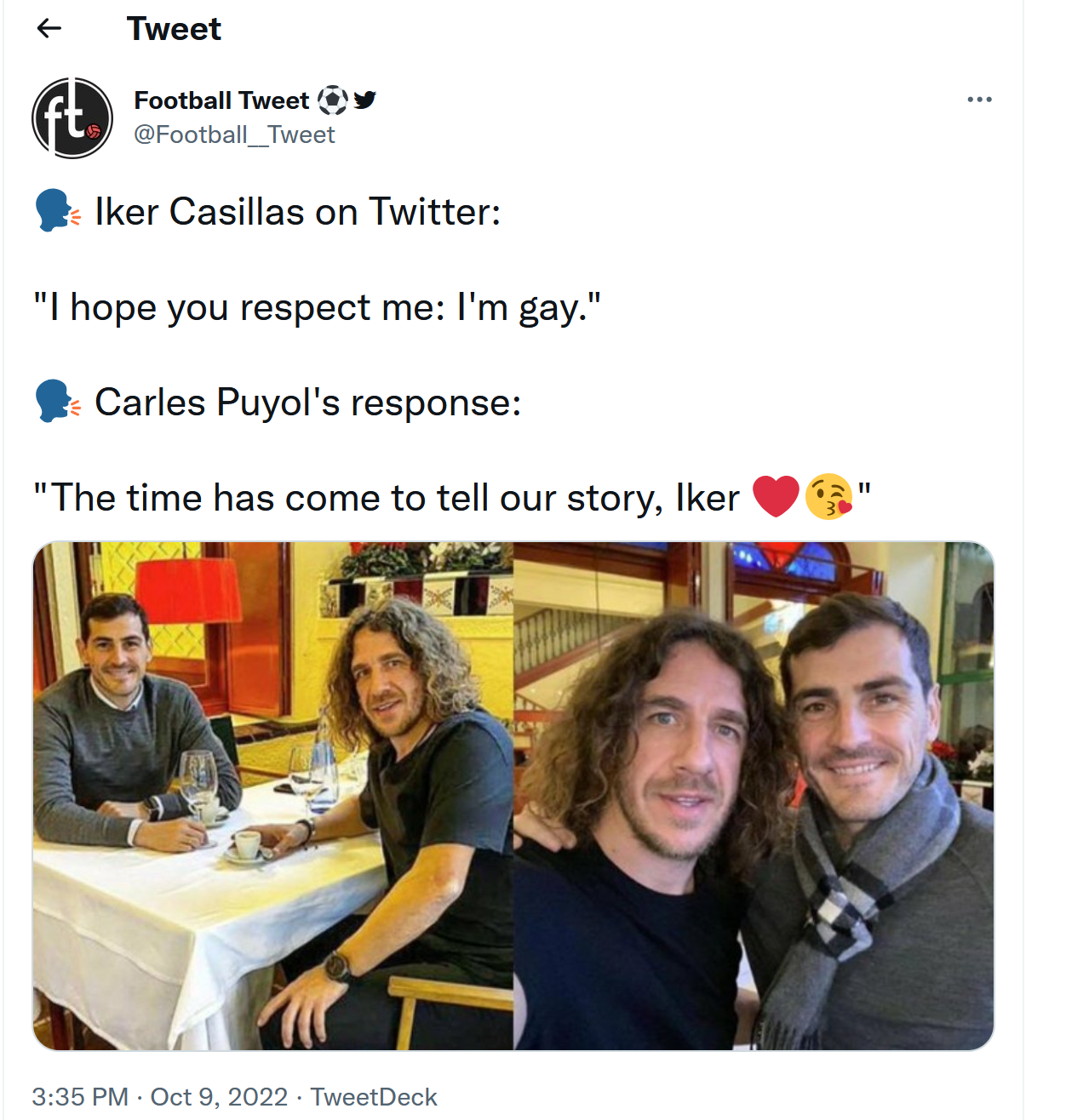The height and width of the screenshot is (1120, 1066).
Task: Click the kissing face emoji in tweet
Action: (x=828, y=497)
